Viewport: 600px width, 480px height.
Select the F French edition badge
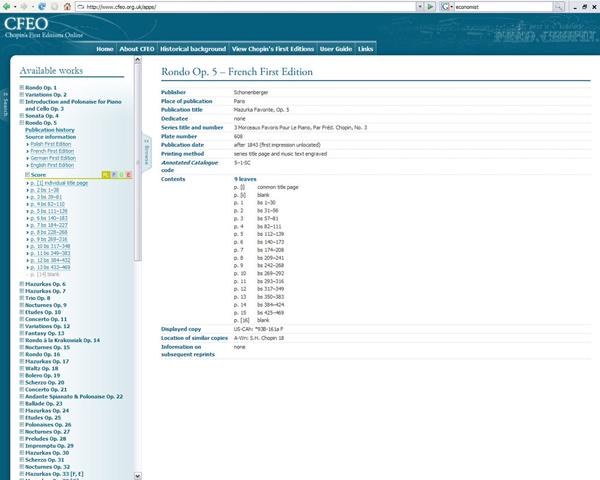114,175
